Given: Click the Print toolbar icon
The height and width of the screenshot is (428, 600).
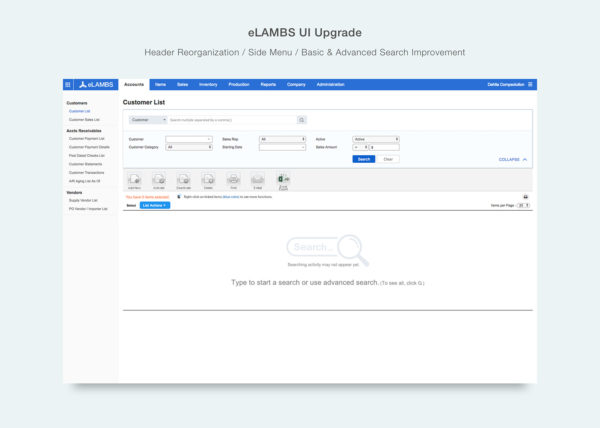Looking at the screenshot, I should pos(233,181).
